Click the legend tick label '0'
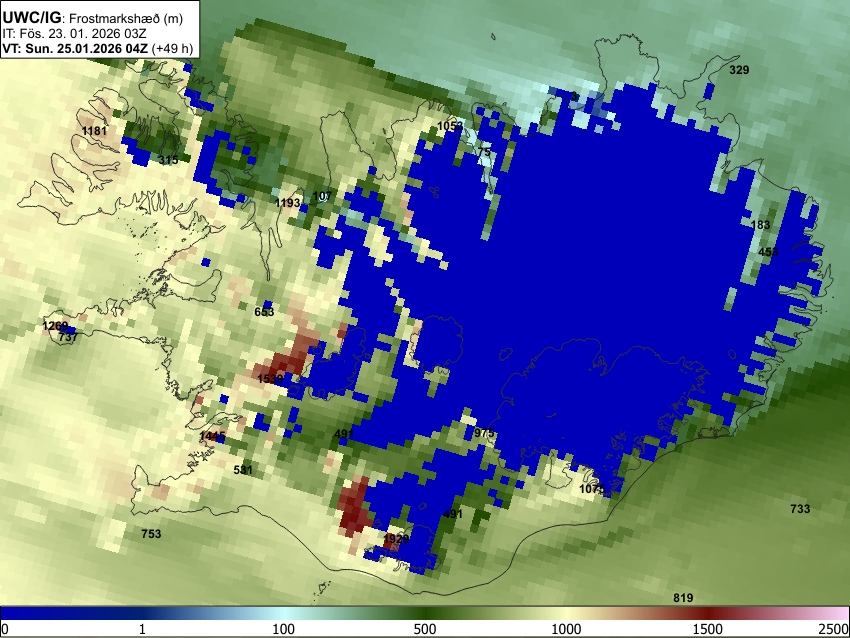The image size is (850, 638). click(x=5, y=629)
